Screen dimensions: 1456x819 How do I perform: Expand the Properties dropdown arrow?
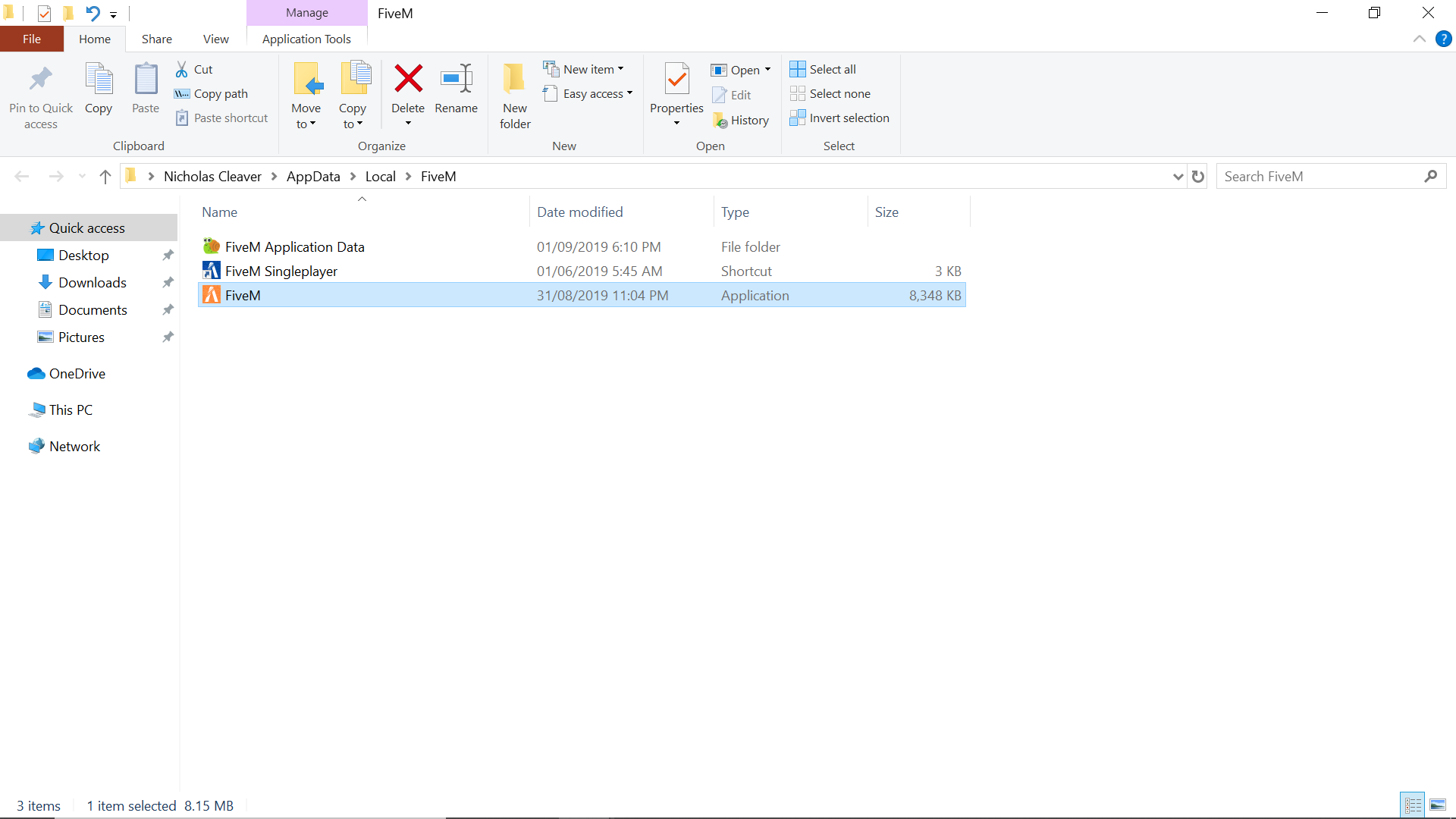pos(676,124)
